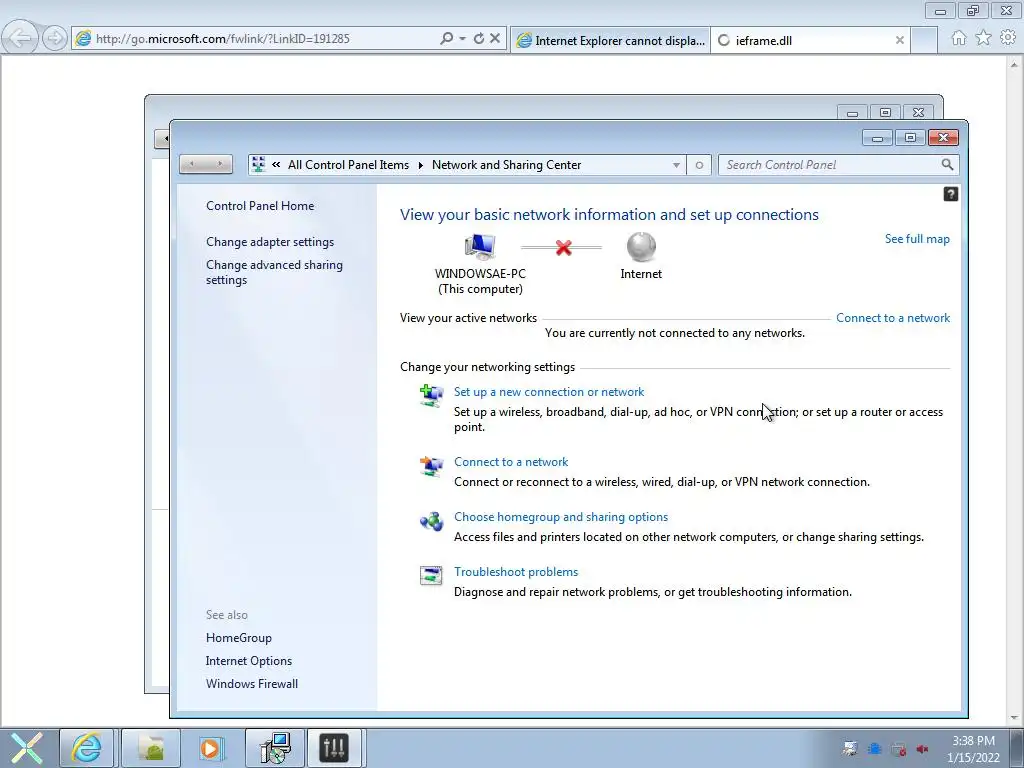Viewport: 1024px width, 768px height.
Task: Click the refresh button beside the breadcrumb bar
Action: pos(699,165)
